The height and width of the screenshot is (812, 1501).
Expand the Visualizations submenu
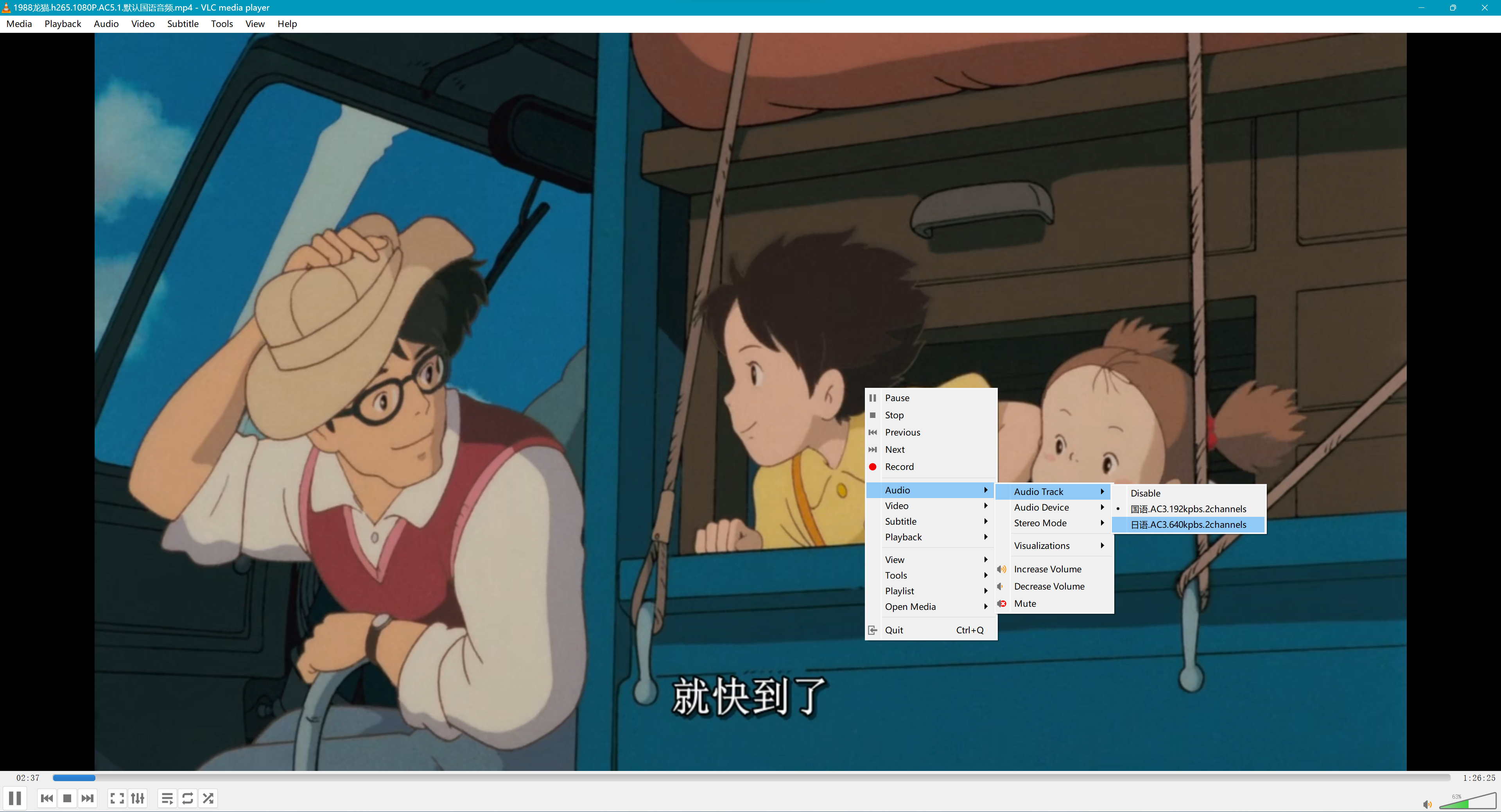[1053, 546]
